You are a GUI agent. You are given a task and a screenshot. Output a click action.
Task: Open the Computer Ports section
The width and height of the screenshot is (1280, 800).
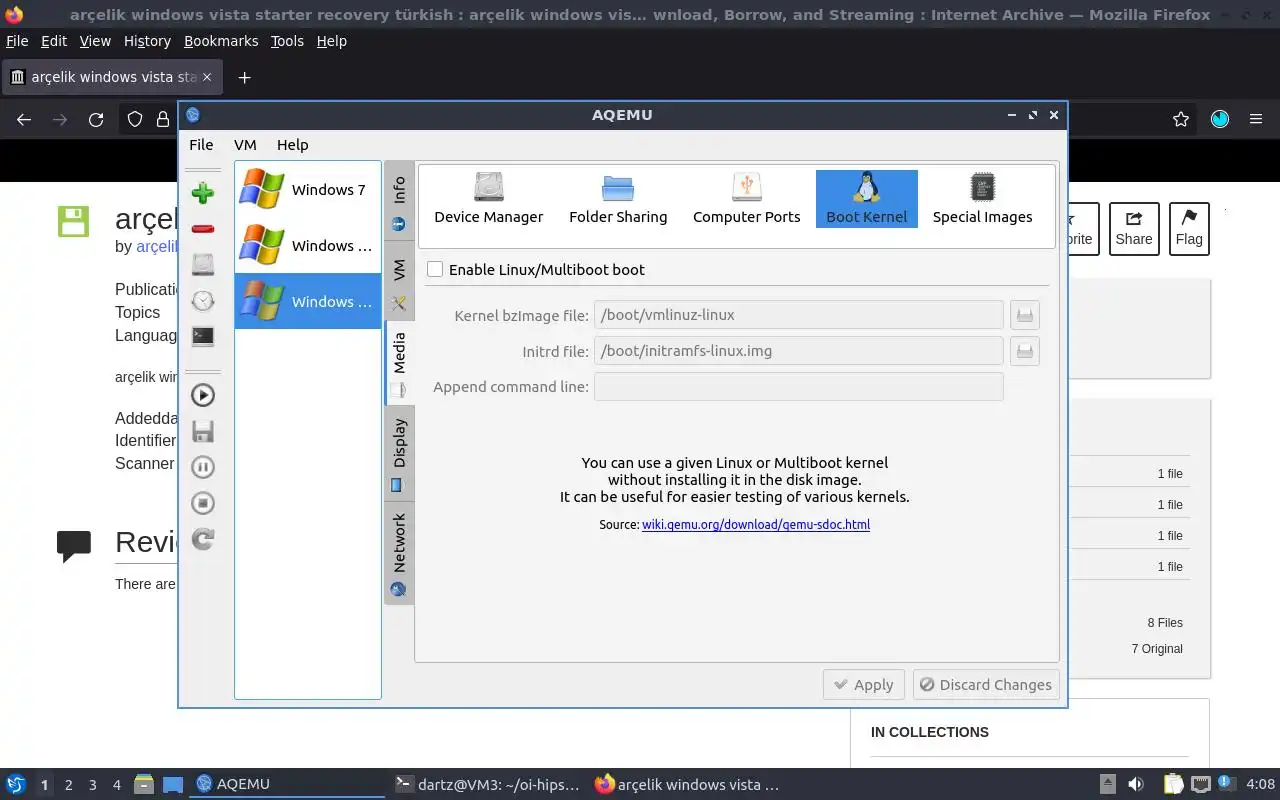click(747, 199)
